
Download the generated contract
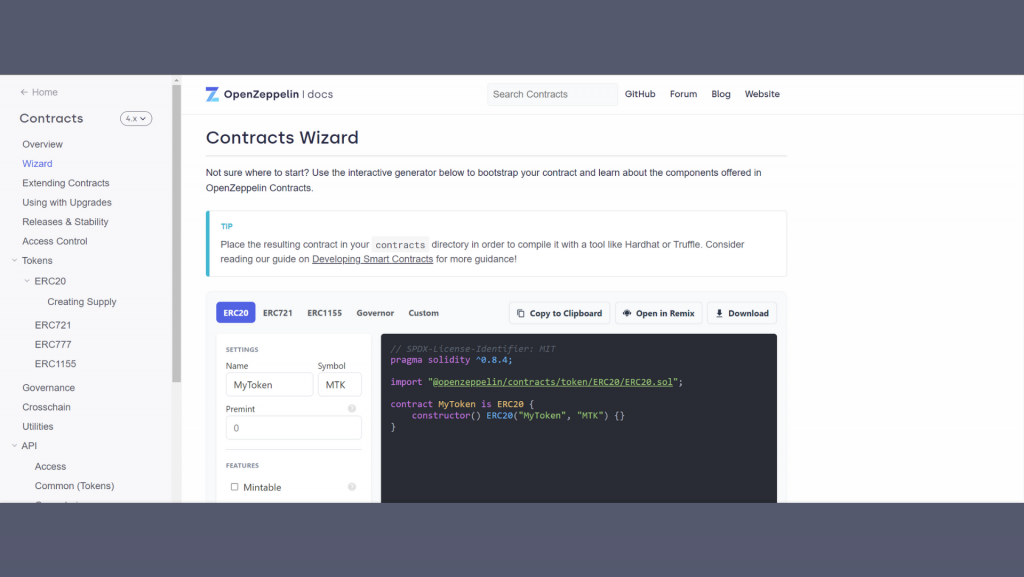tap(742, 313)
